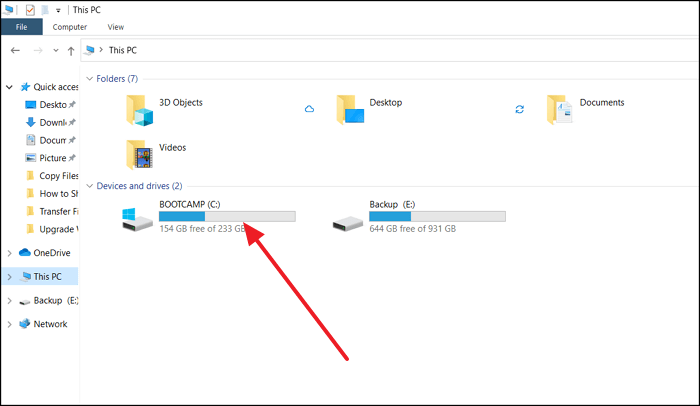Open the Customize Quick Access Toolbar dropdown

60,10
